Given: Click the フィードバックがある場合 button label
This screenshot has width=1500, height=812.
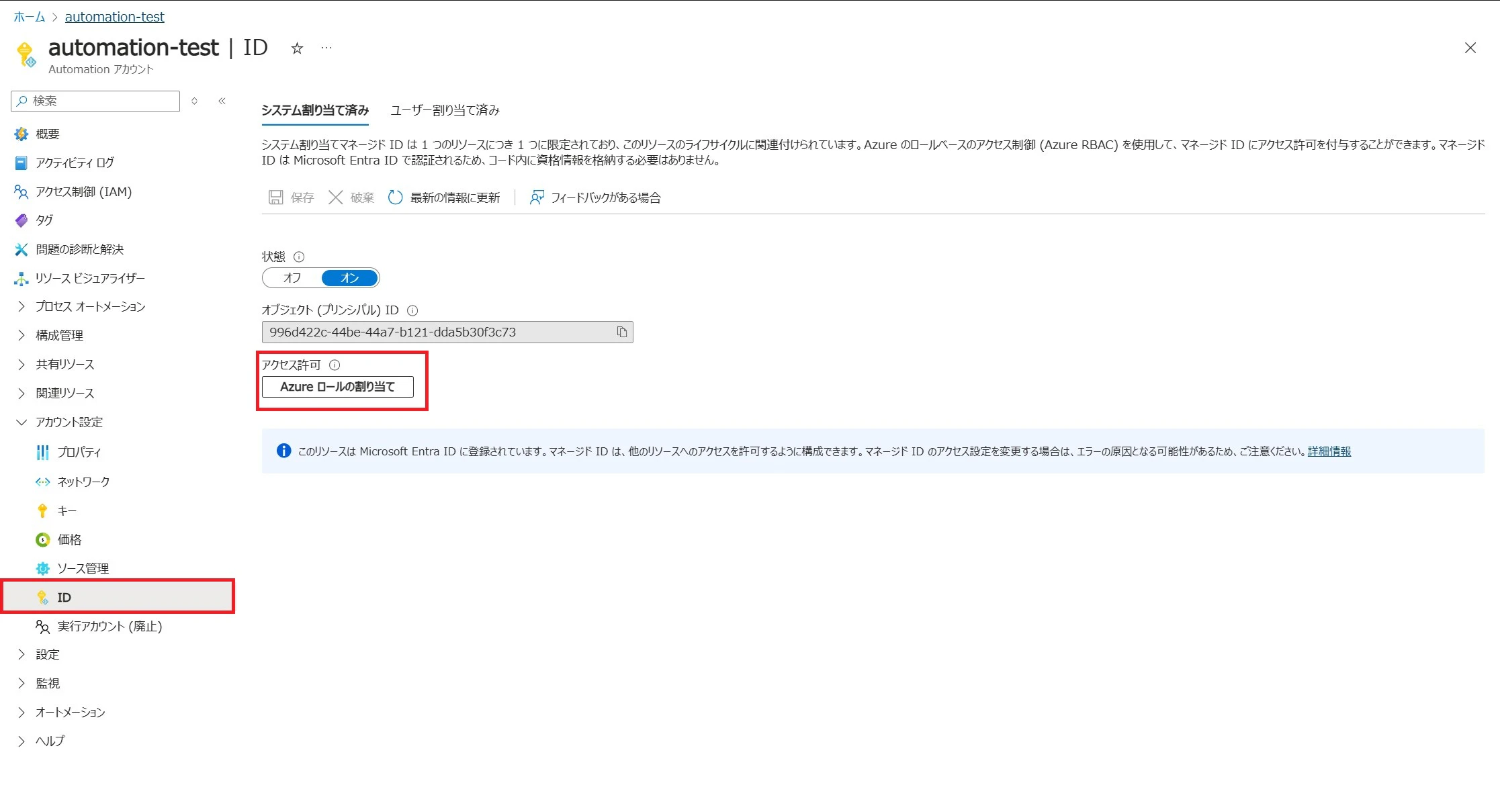Looking at the screenshot, I should coord(606,197).
